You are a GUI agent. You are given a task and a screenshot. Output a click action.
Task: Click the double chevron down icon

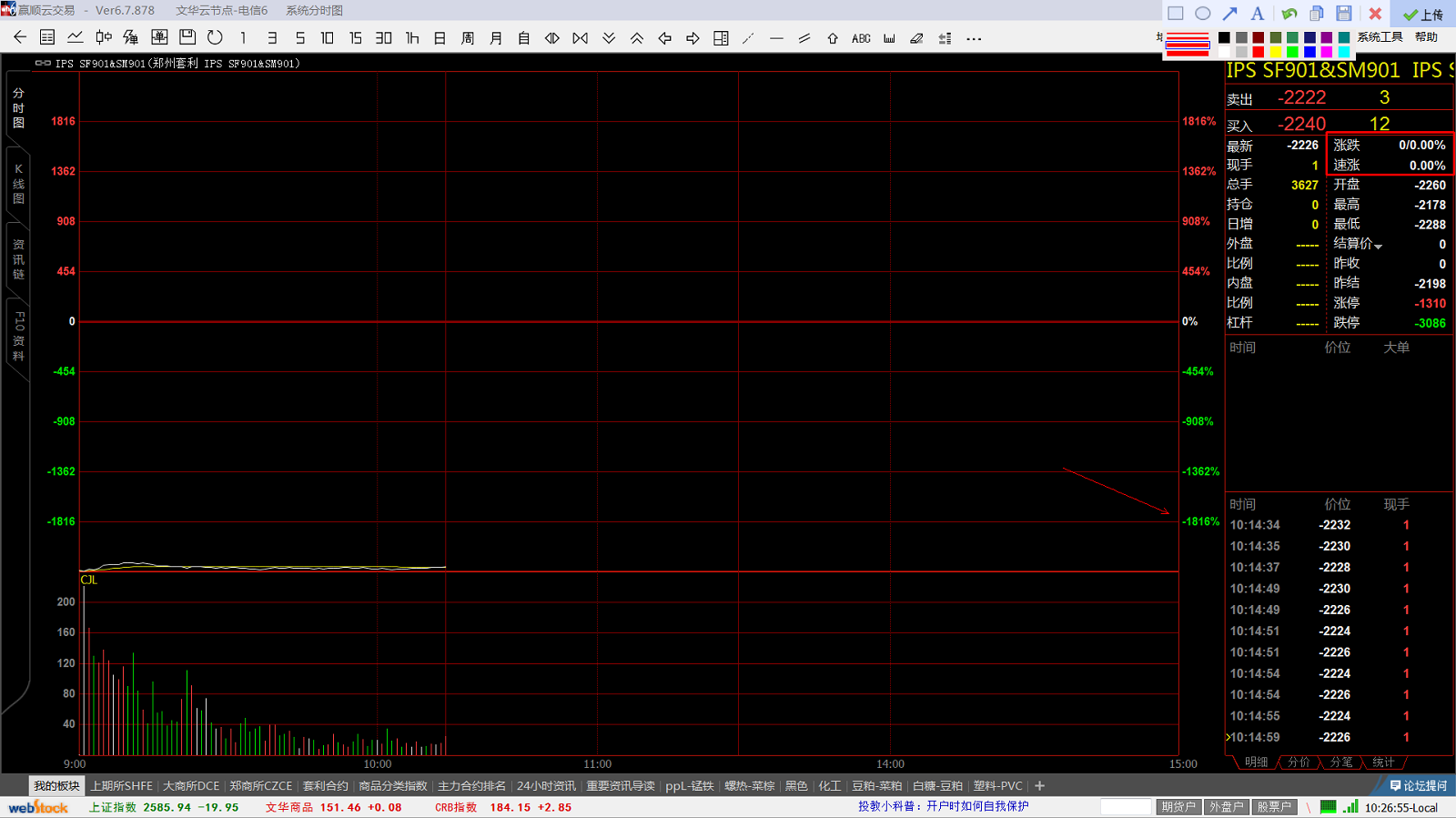coord(609,38)
